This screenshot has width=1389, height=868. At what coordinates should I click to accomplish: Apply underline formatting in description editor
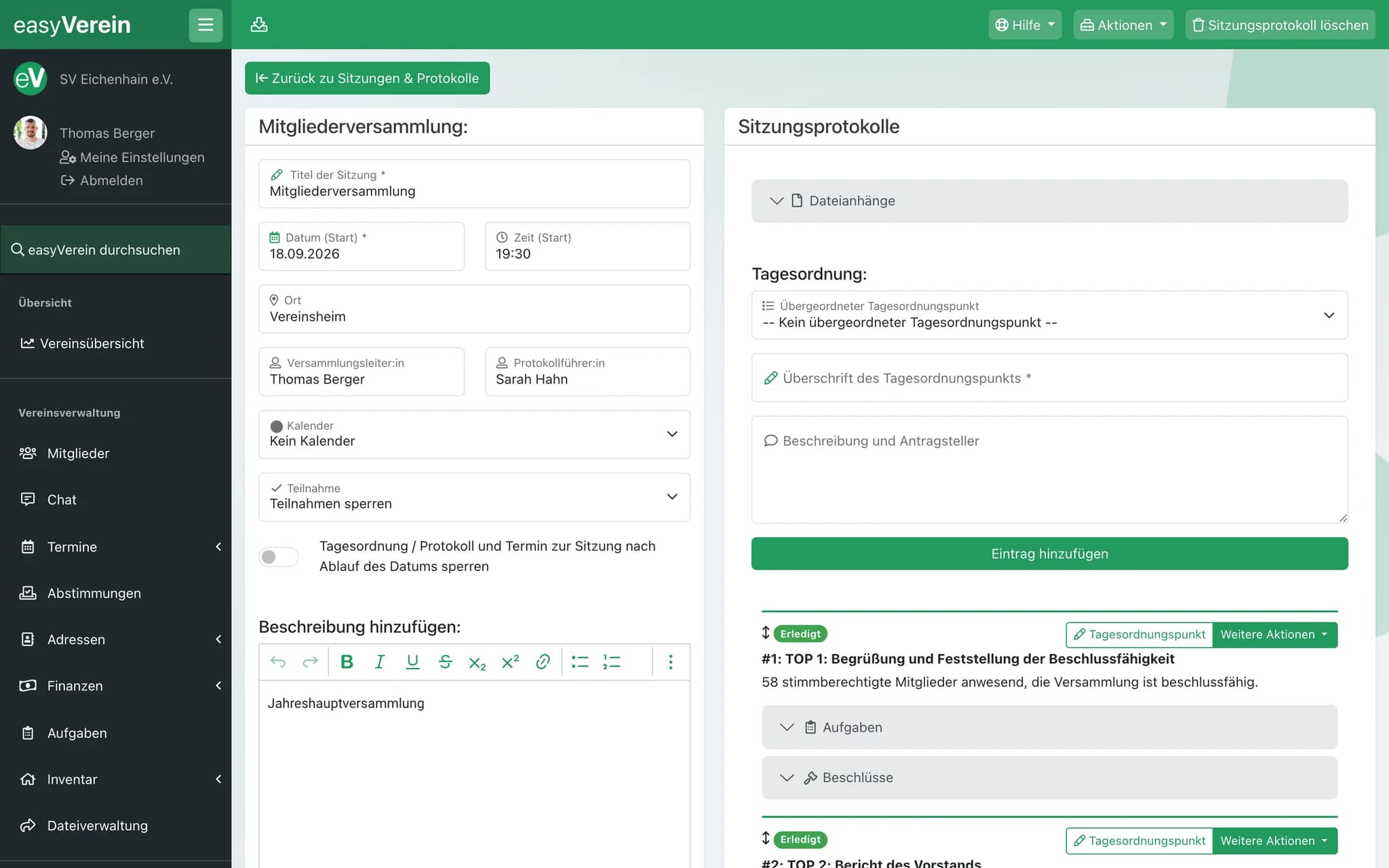click(412, 662)
